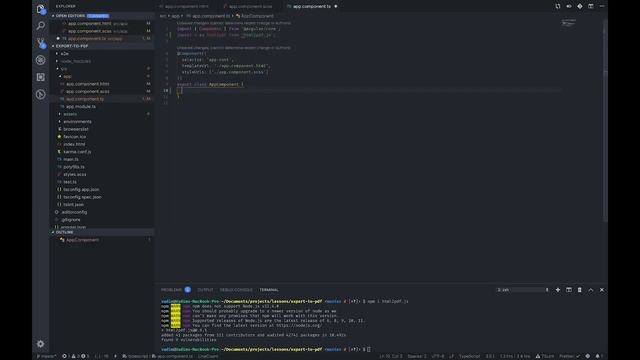640x360 pixels.
Task: Add a new terminal with the plus icon
Action: 558,290
